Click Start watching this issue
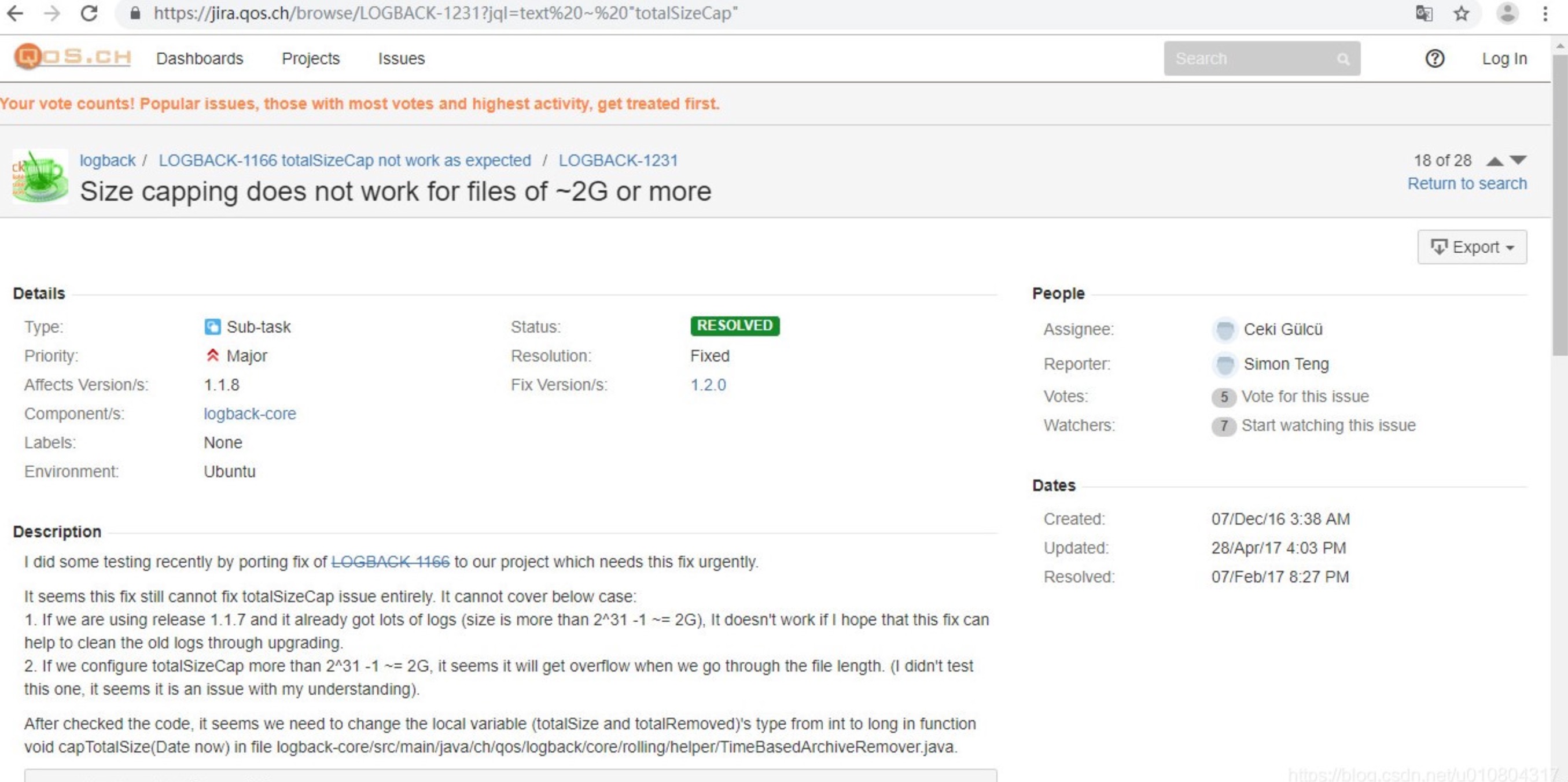Screen dimensions: 1568x782 click(1329, 425)
